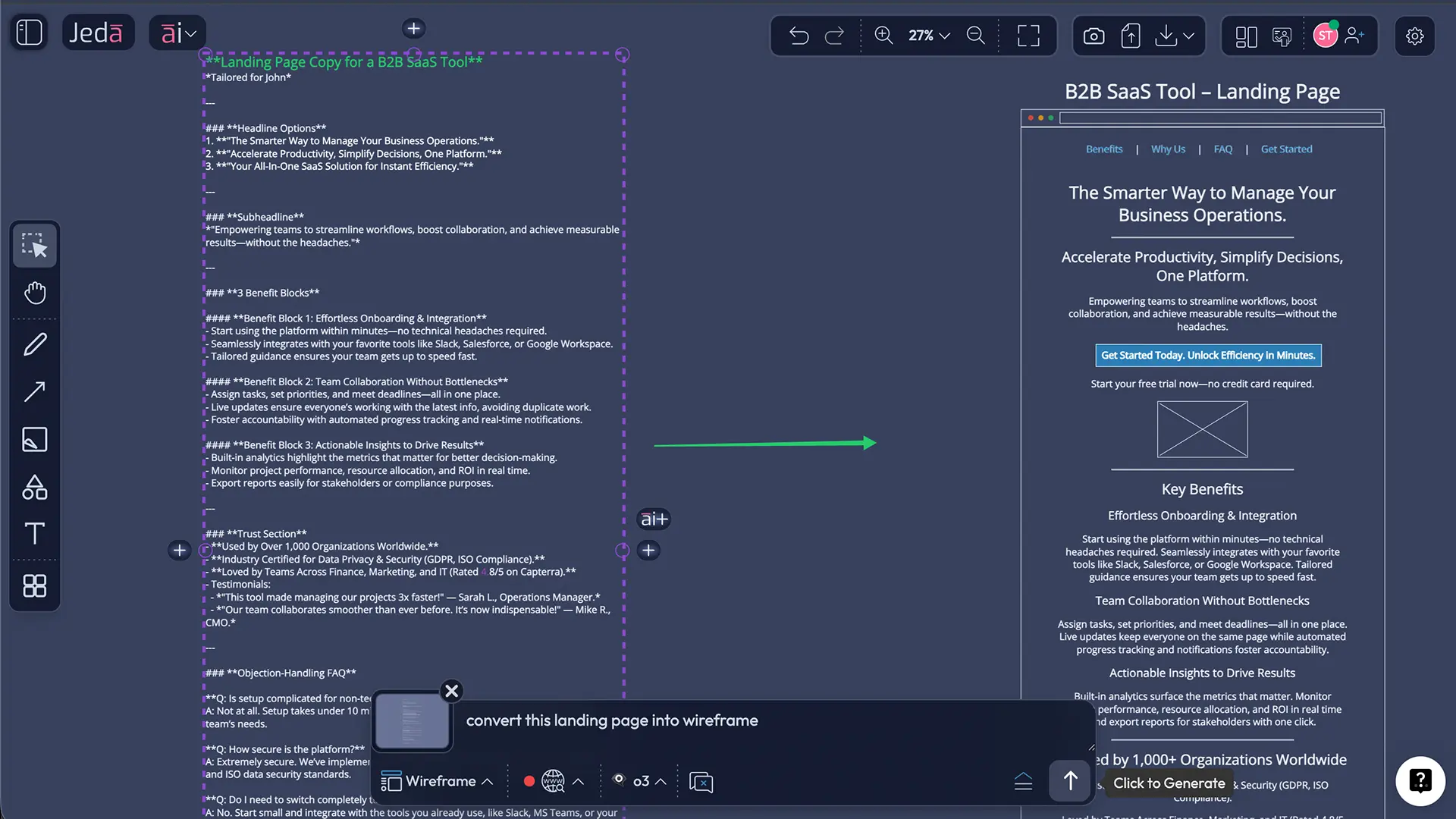
Task: Fit canvas to screen with frame icon
Action: coord(1028,36)
